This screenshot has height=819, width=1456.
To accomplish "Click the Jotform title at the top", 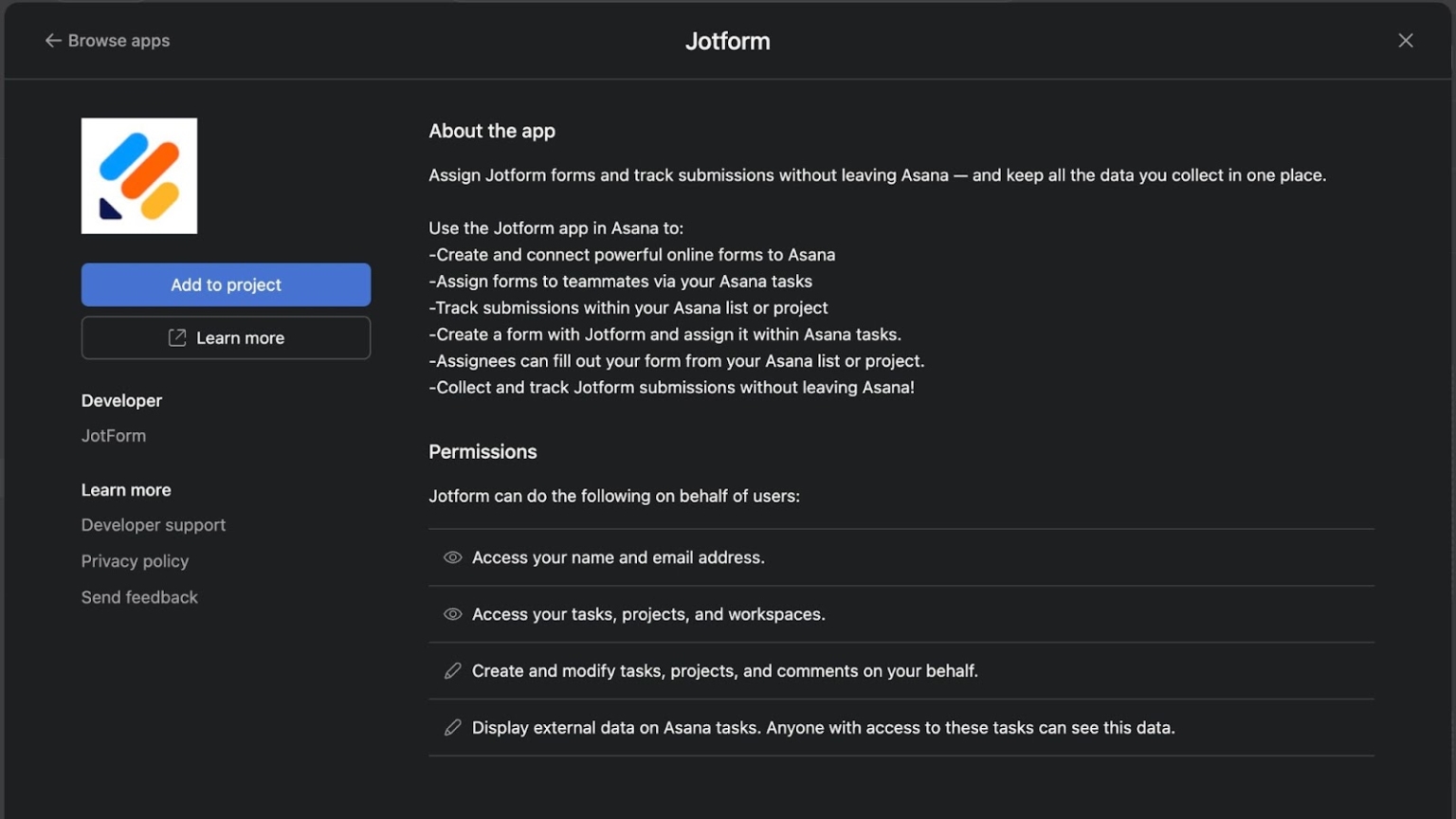I will tap(727, 41).
